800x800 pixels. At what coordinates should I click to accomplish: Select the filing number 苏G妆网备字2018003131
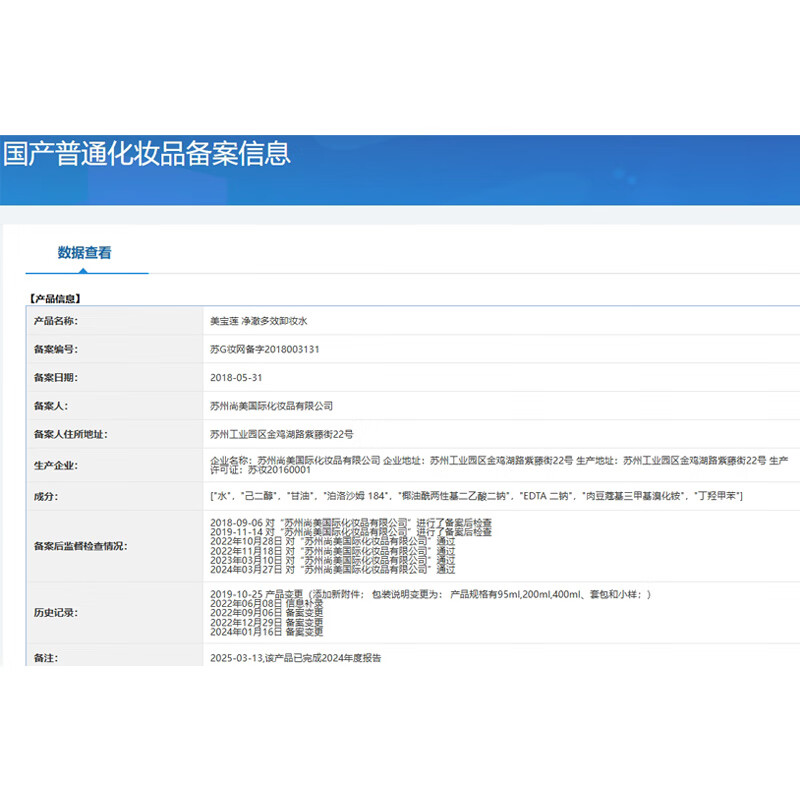pos(264,350)
